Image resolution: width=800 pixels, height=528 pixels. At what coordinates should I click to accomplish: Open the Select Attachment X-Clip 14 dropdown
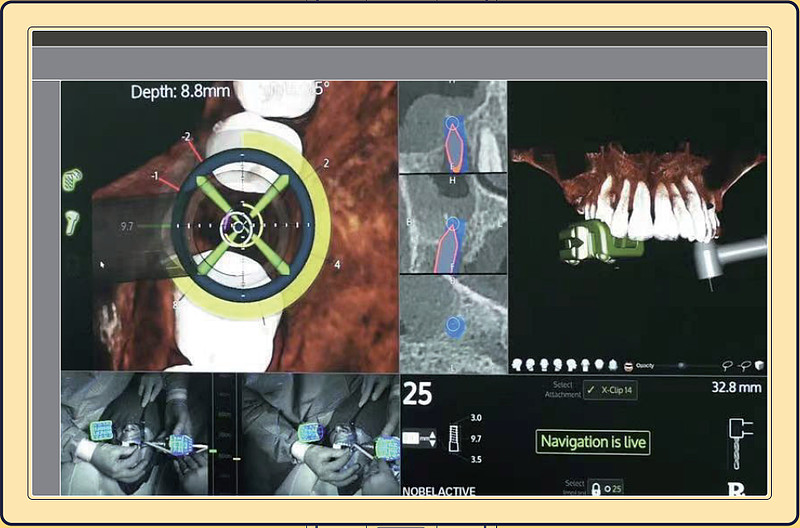tap(610, 390)
